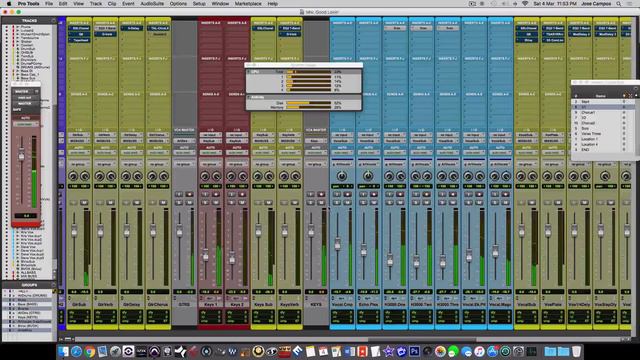Collapse the Activity section in System Usage

pyautogui.click(x=248, y=97)
